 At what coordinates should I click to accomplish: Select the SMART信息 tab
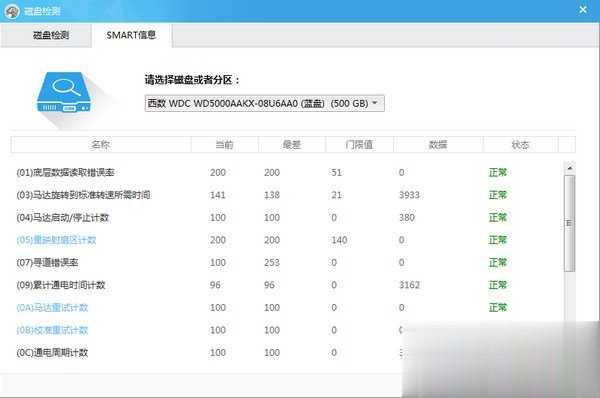(131, 35)
